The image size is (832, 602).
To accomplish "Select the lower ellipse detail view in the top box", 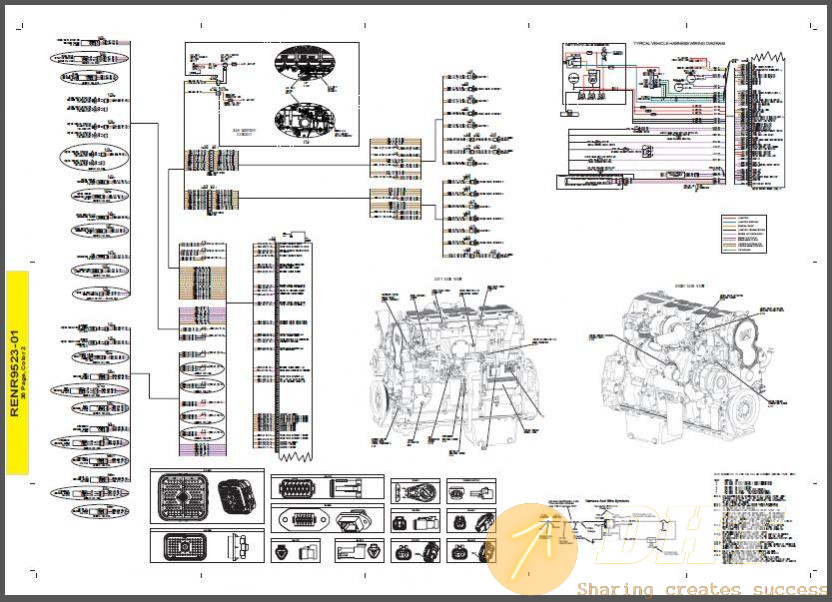I will pos(305,120).
